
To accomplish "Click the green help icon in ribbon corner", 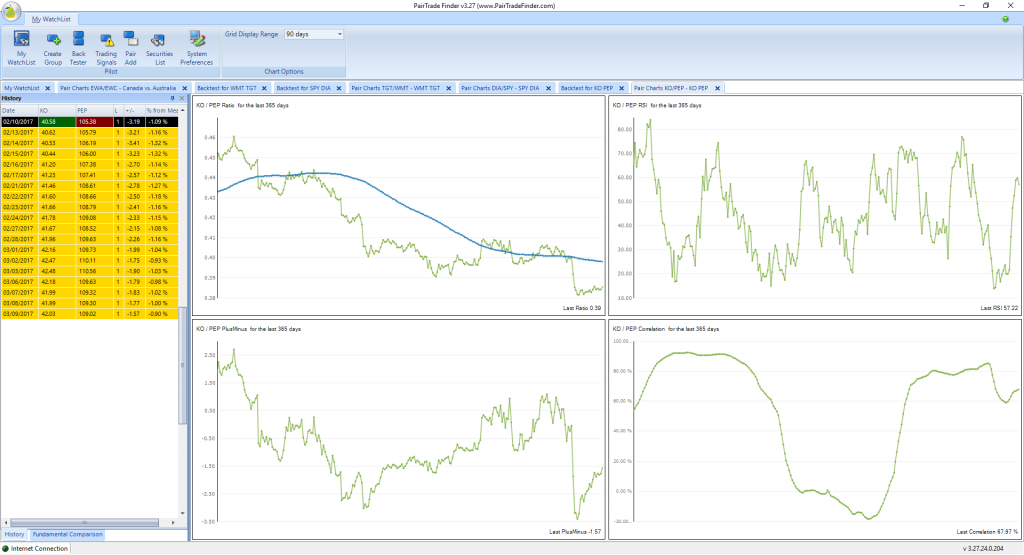I will [x=1005, y=19].
